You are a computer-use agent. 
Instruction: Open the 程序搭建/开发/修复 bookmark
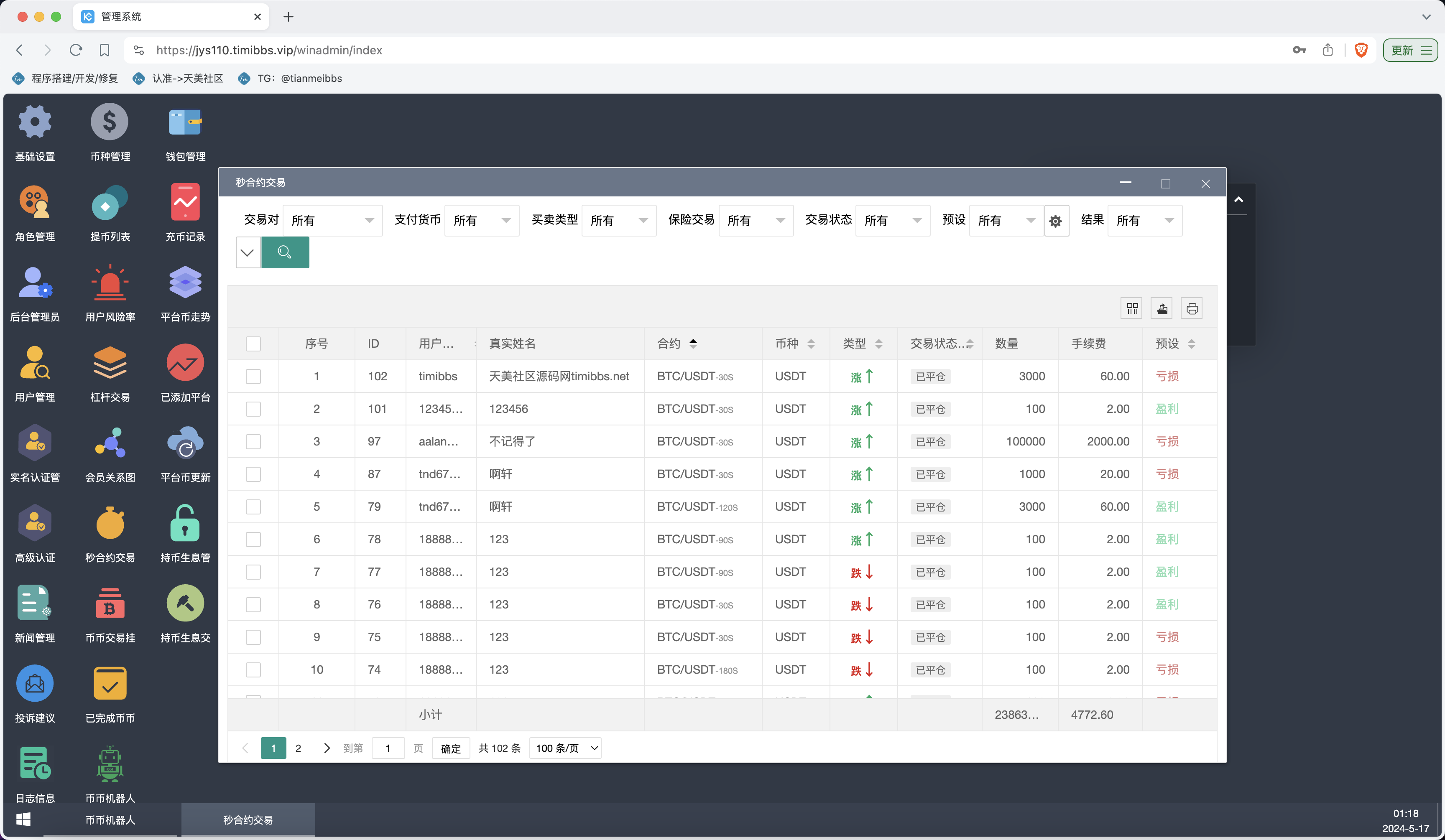click(x=65, y=79)
